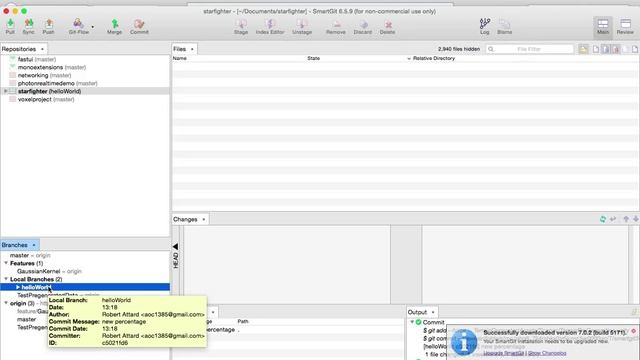
Task: Collapse the Commit entry in the Output panel
Action: (412, 322)
